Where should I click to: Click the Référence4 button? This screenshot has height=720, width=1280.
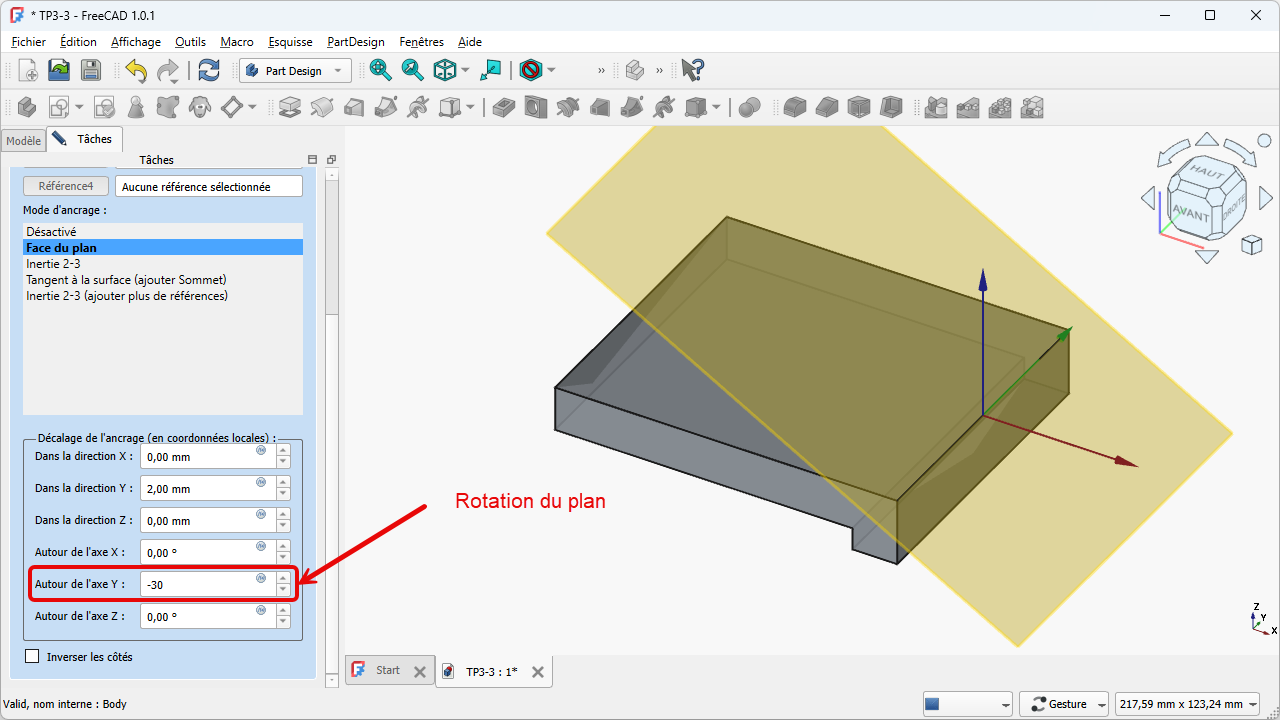[66, 187]
